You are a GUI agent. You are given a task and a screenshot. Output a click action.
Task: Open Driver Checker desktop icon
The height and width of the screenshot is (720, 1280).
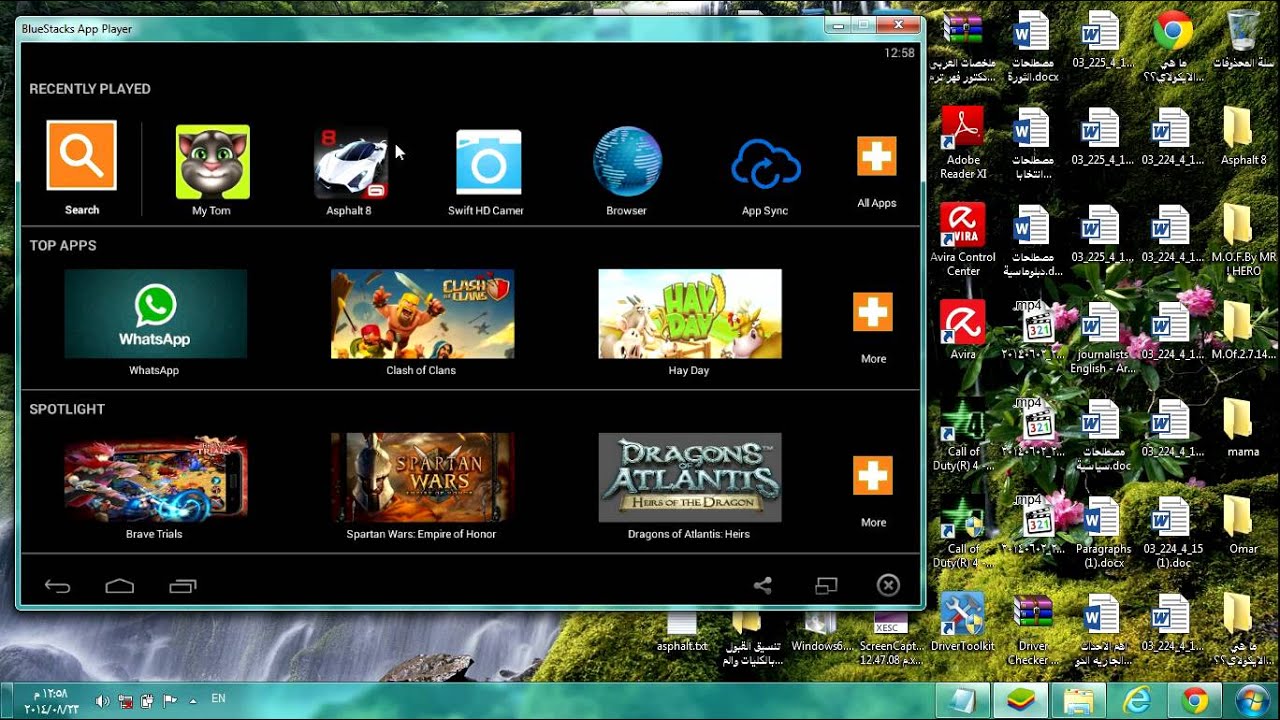coord(1033,630)
